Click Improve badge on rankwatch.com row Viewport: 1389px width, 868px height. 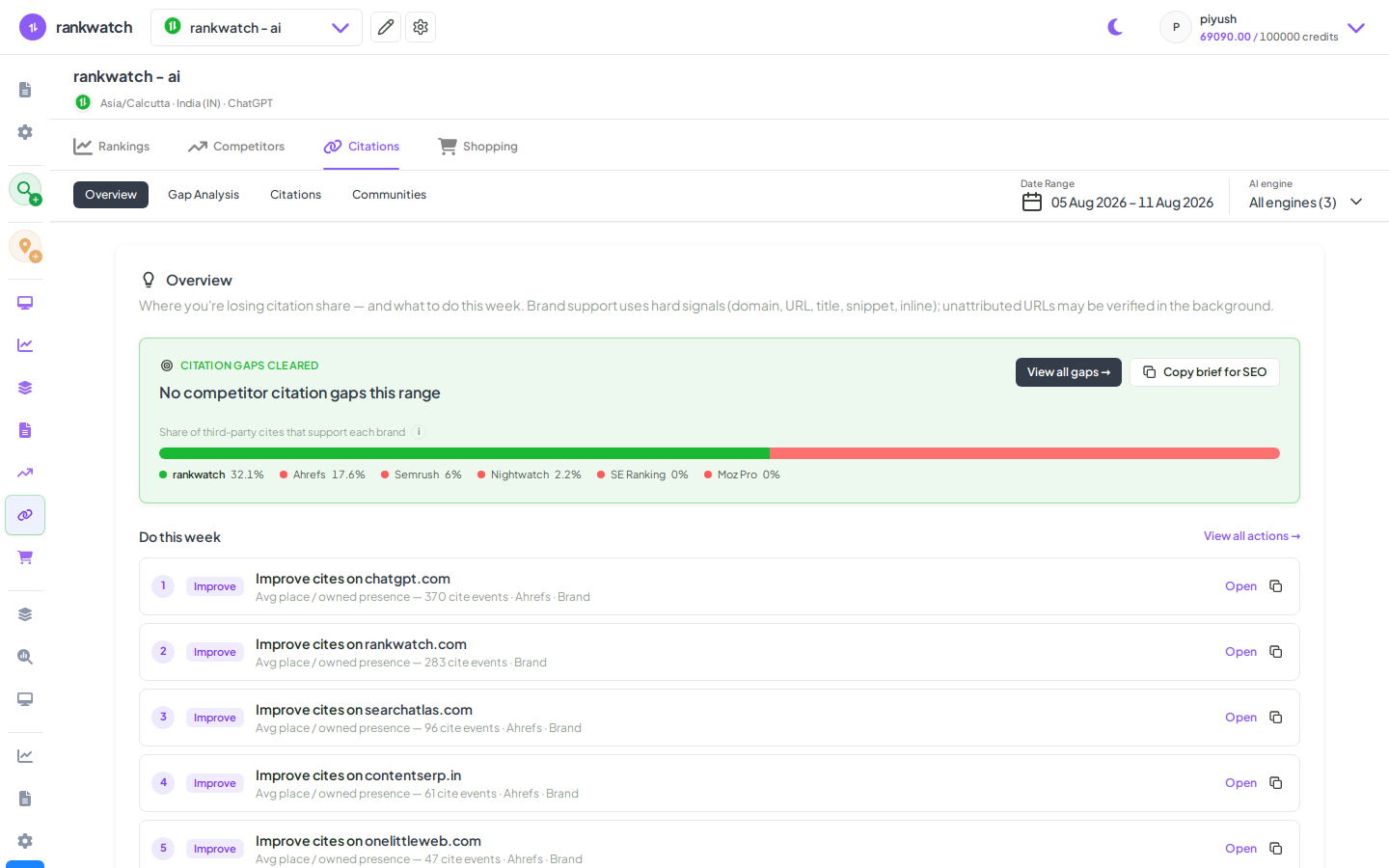coord(215,652)
